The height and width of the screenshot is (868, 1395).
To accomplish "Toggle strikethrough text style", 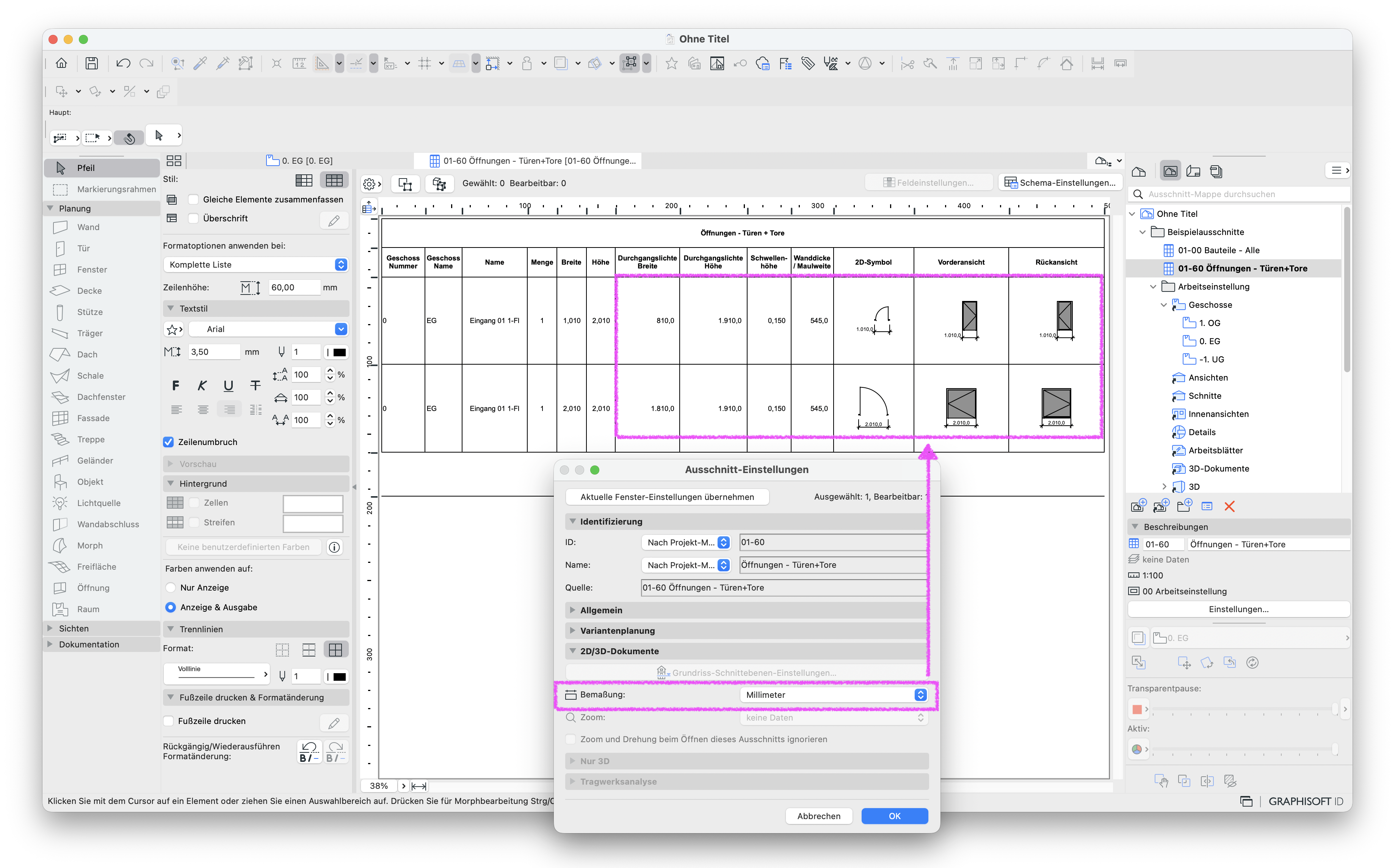I will pyautogui.click(x=255, y=386).
